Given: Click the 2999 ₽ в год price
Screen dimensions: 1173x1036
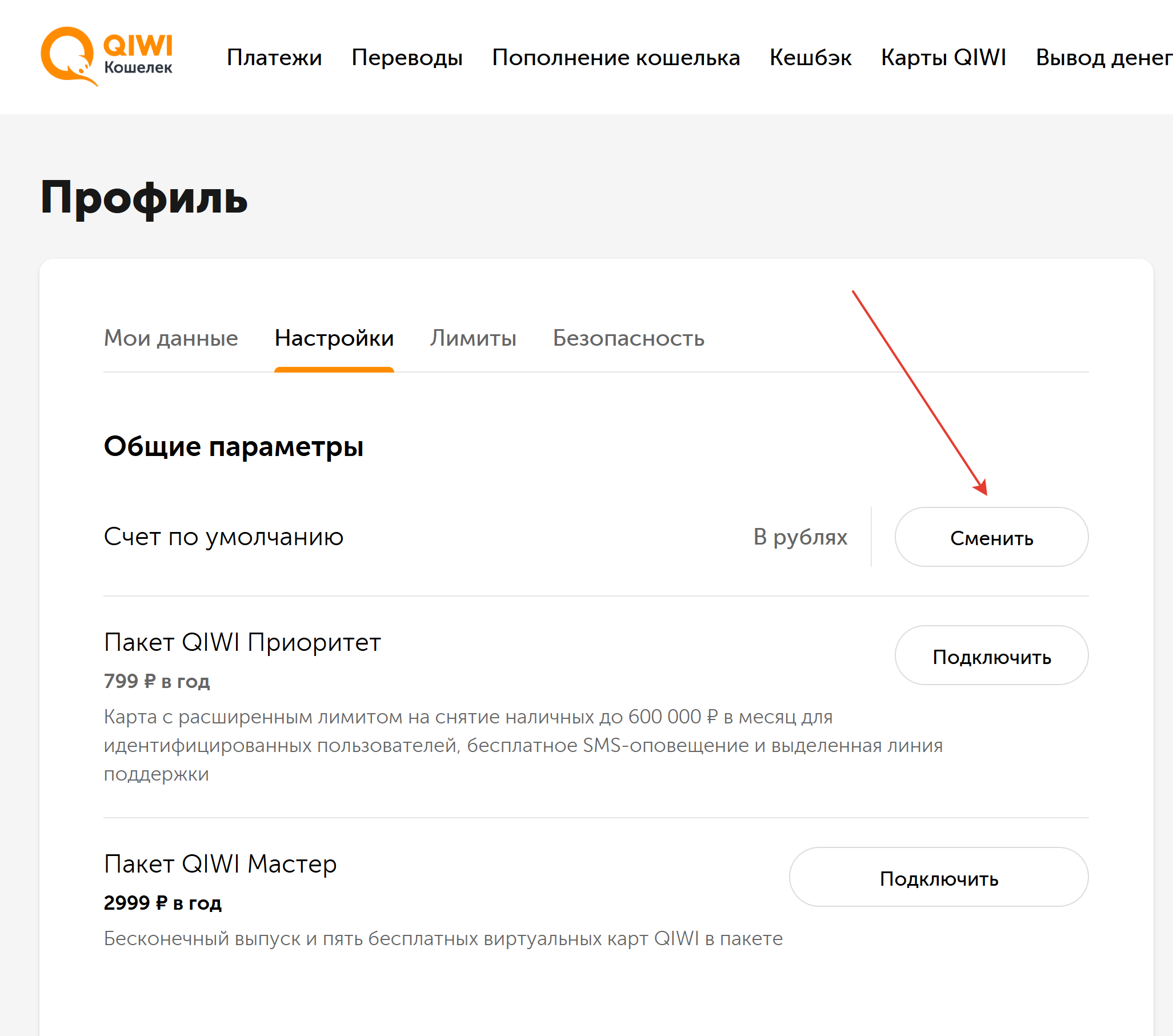Looking at the screenshot, I should pos(162,903).
